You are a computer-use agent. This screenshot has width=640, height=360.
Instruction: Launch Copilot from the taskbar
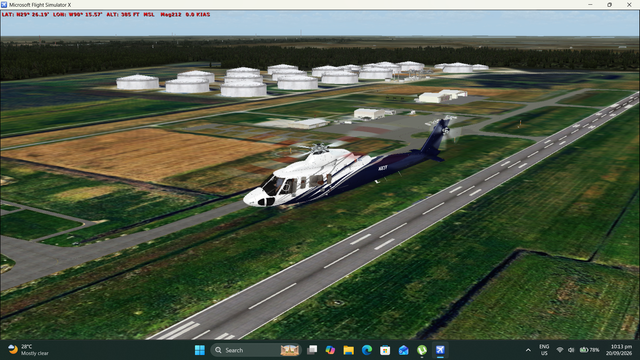tap(330, 350)
